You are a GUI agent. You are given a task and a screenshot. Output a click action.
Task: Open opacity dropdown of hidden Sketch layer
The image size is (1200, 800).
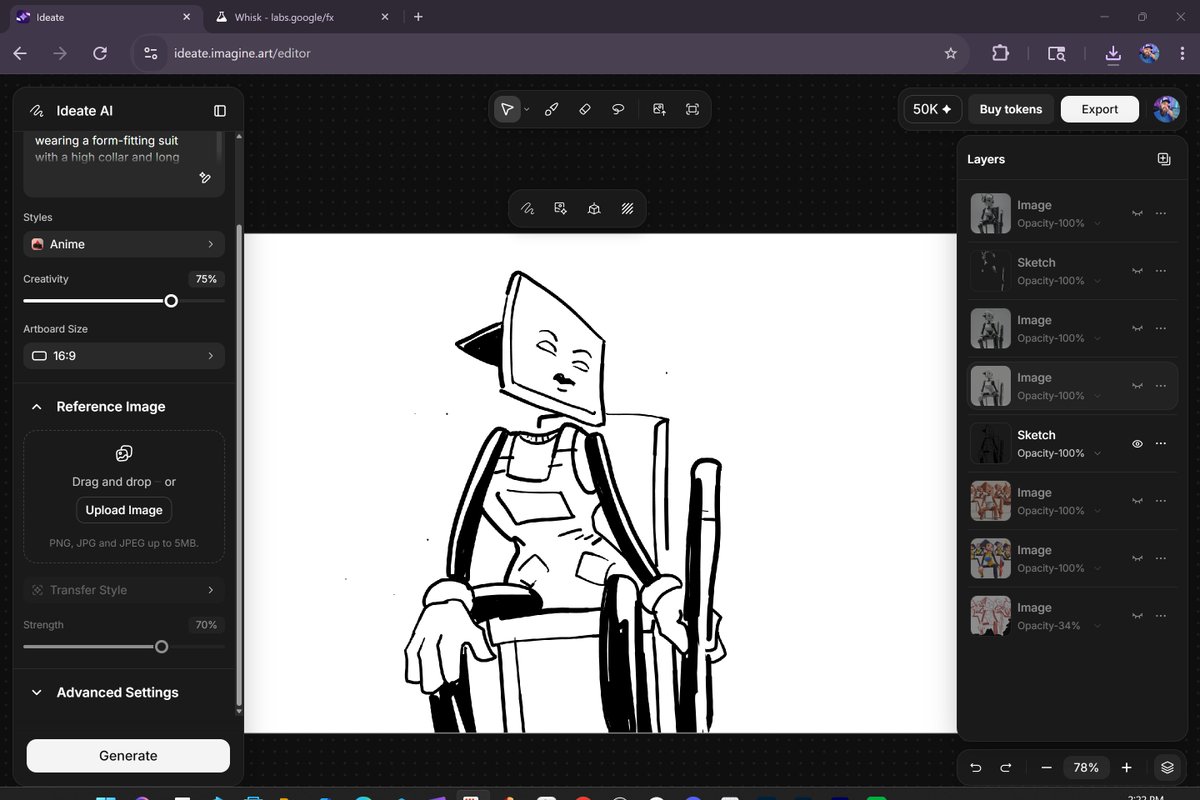click(x=1097, y=281)
